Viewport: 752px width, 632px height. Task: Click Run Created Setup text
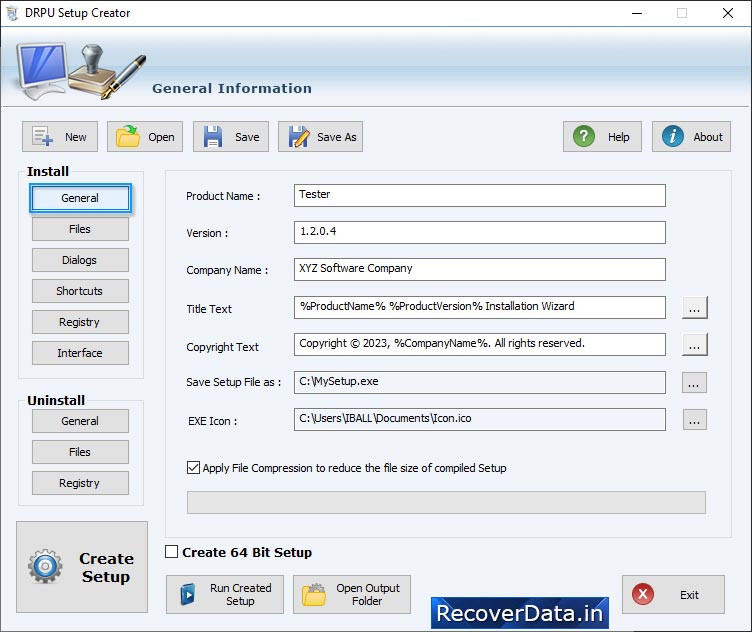240,595
